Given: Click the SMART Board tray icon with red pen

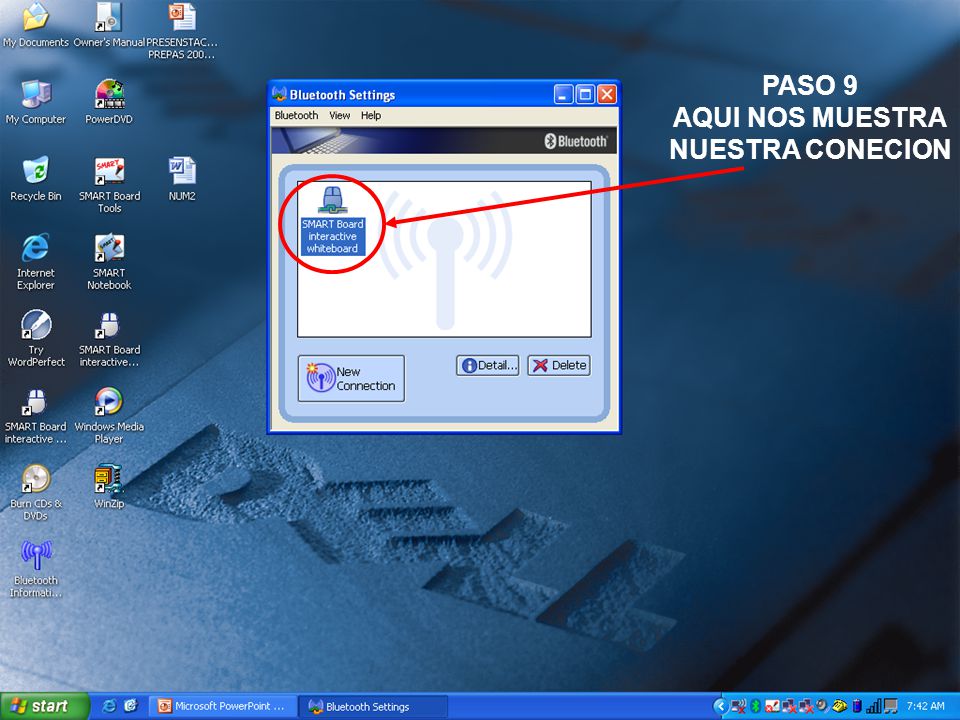Looking at the screenshot, I should pos(773,707).
